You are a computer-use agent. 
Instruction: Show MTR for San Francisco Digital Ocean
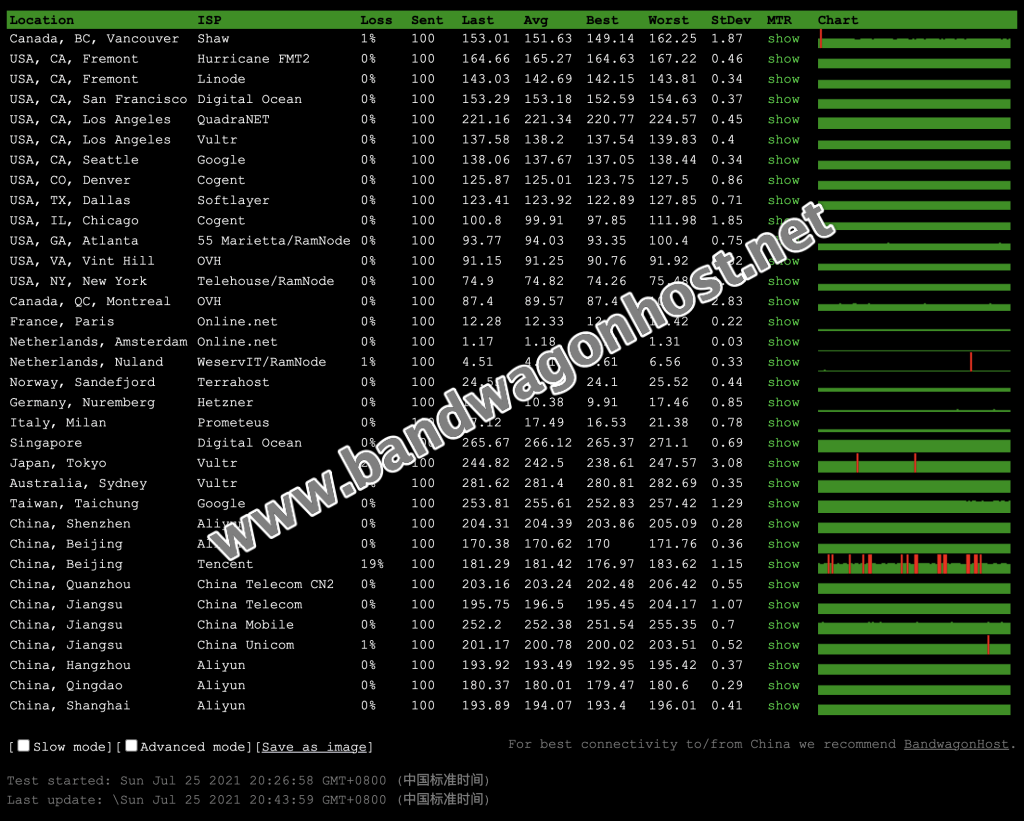[783, 99]
